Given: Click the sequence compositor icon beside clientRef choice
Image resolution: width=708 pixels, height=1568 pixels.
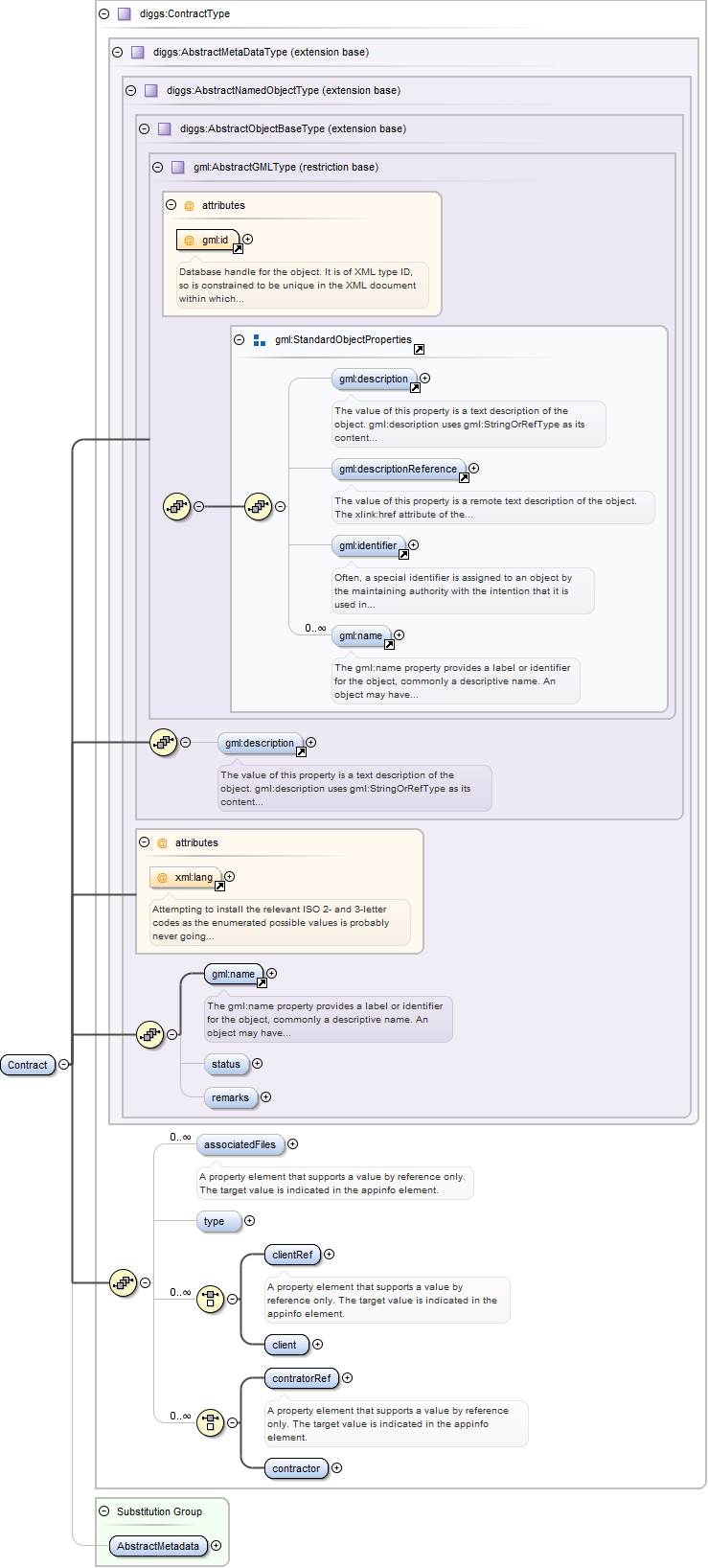Looking at the screenshot, I should click(x=210, y=1299).
